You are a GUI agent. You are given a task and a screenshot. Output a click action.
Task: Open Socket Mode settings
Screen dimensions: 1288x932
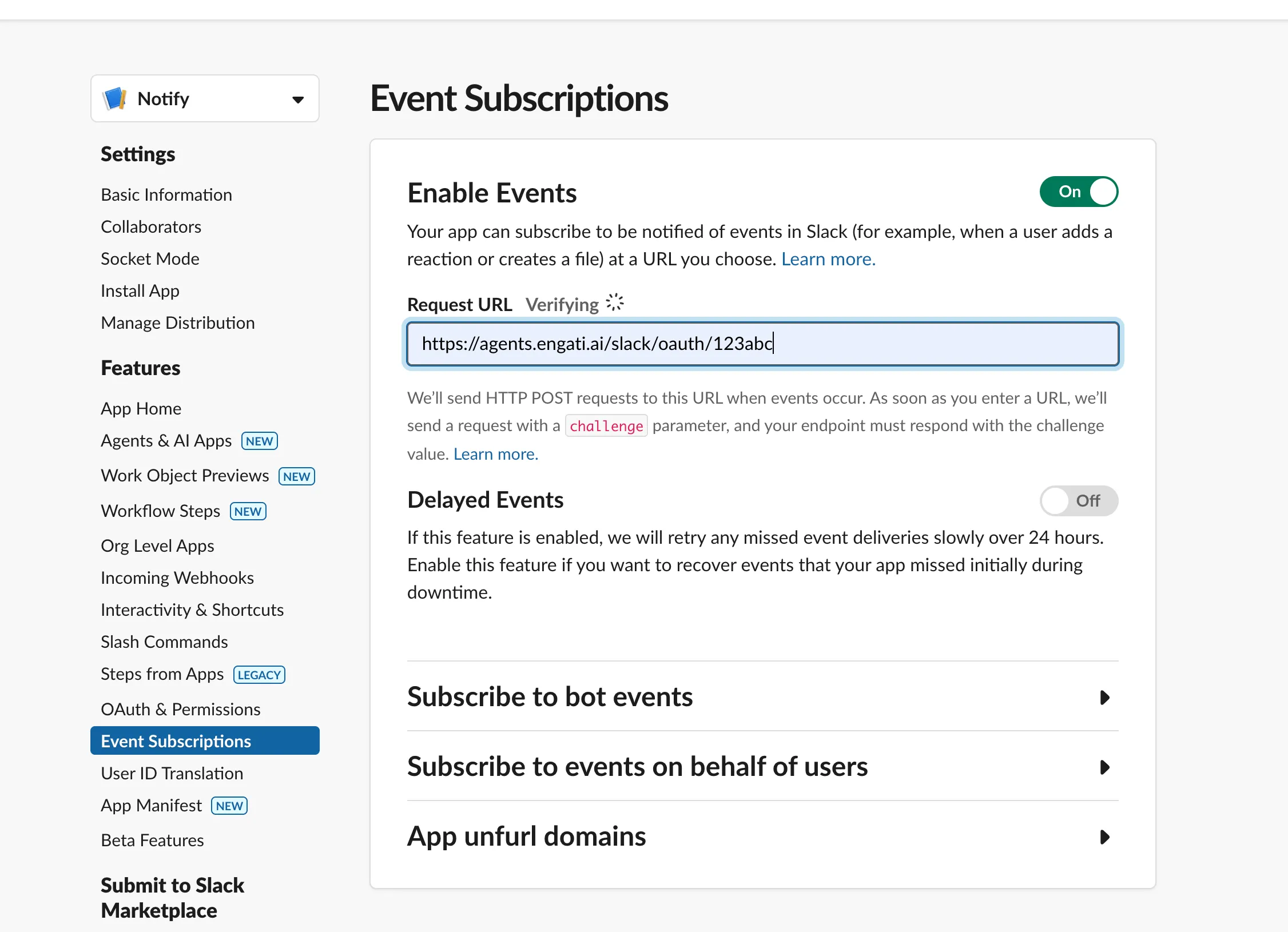coord(150,259)
